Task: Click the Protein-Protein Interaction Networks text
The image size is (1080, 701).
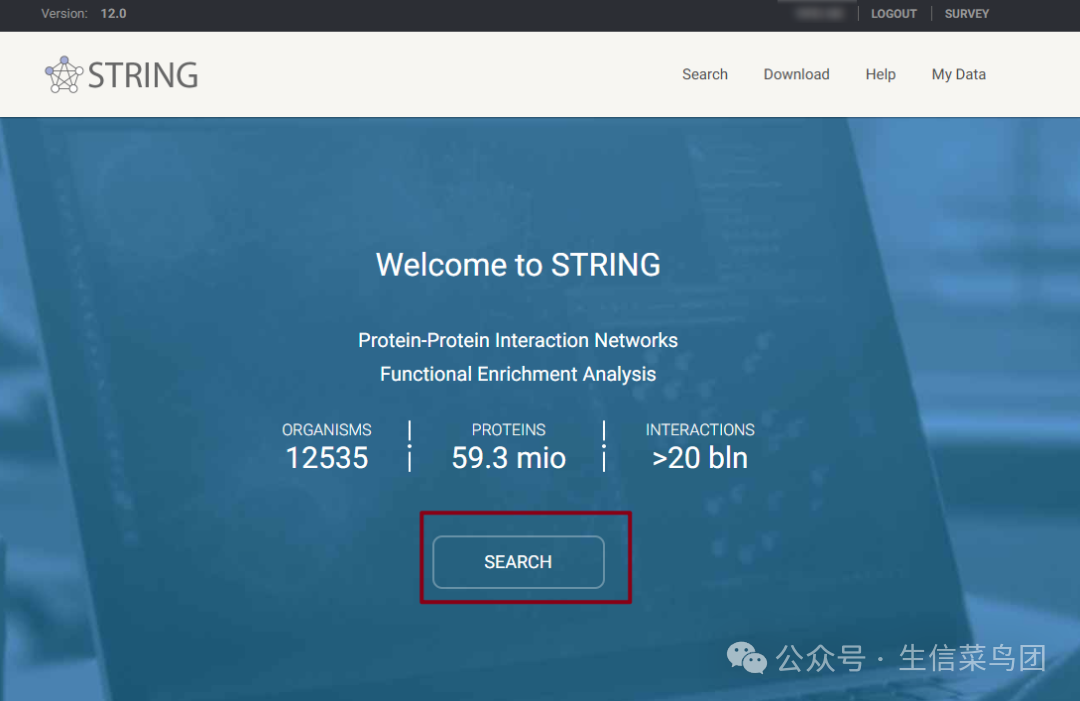Action: pyautogui.click(x=518, y=340)
